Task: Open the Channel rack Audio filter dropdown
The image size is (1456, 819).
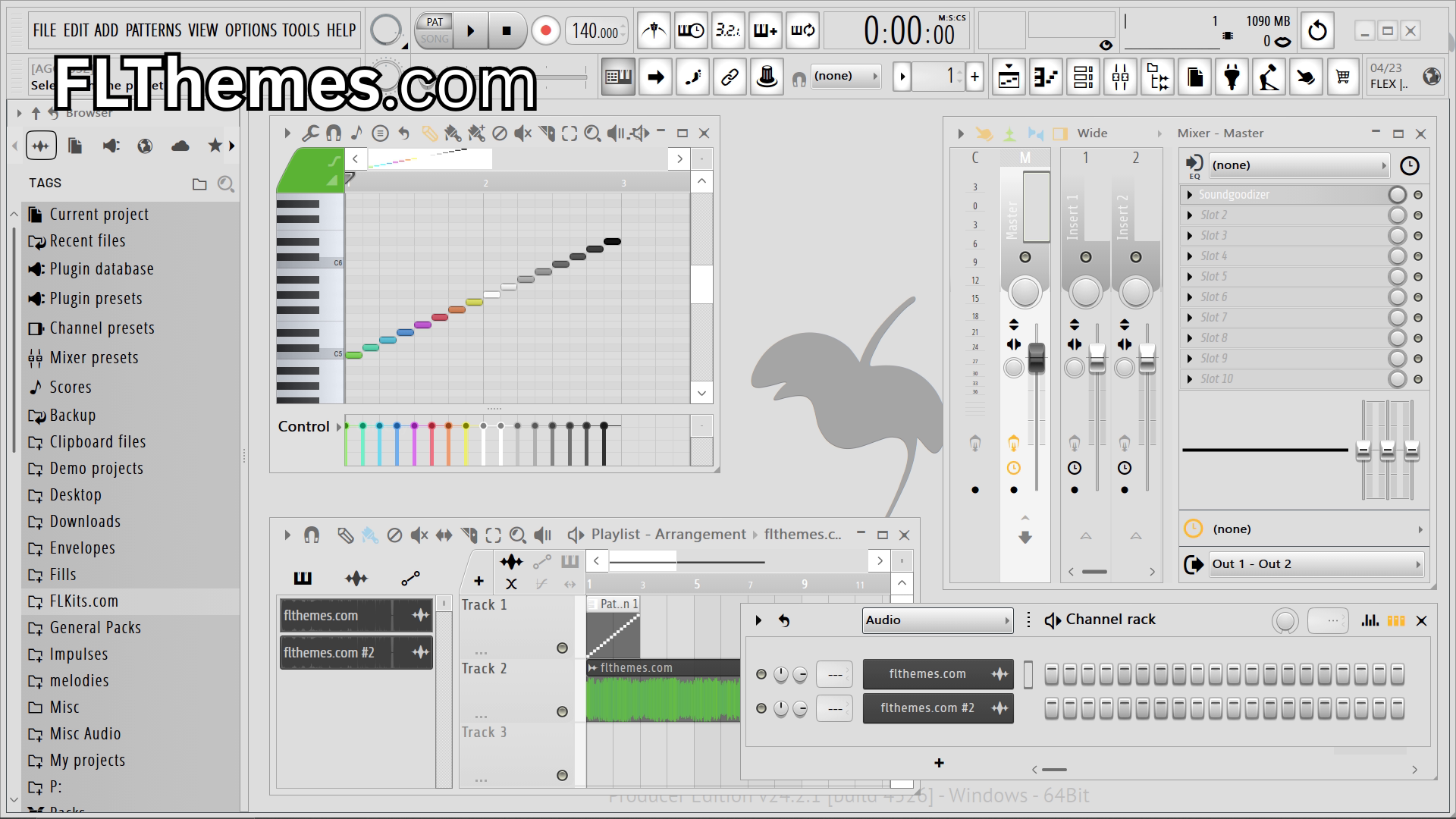Action: point(937,620)
